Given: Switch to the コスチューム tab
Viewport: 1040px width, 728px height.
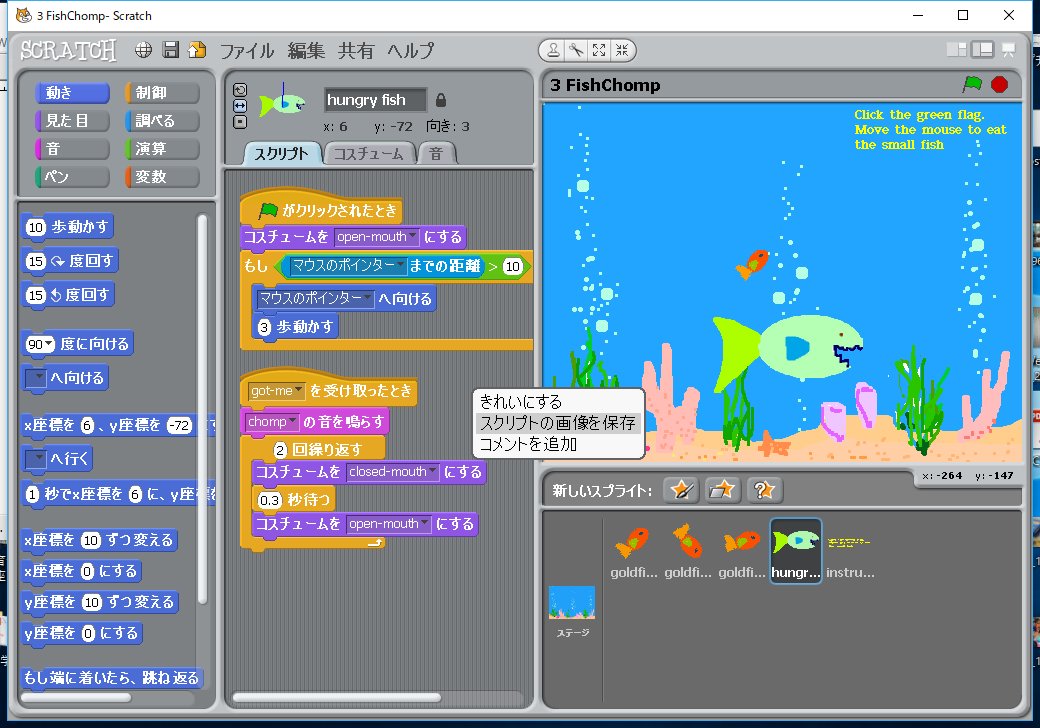Looking at the screenshot, I should (x=369, y=154).
